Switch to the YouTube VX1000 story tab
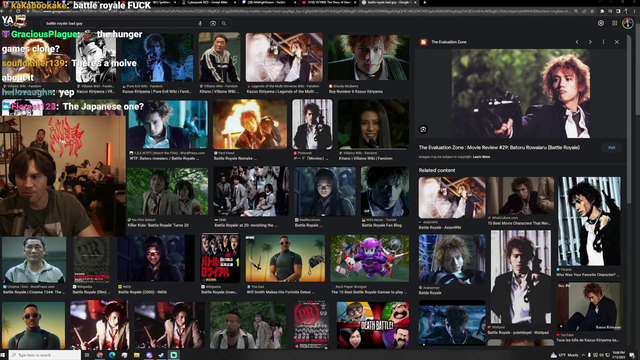640x360 pixels. [x=329, y=2]
